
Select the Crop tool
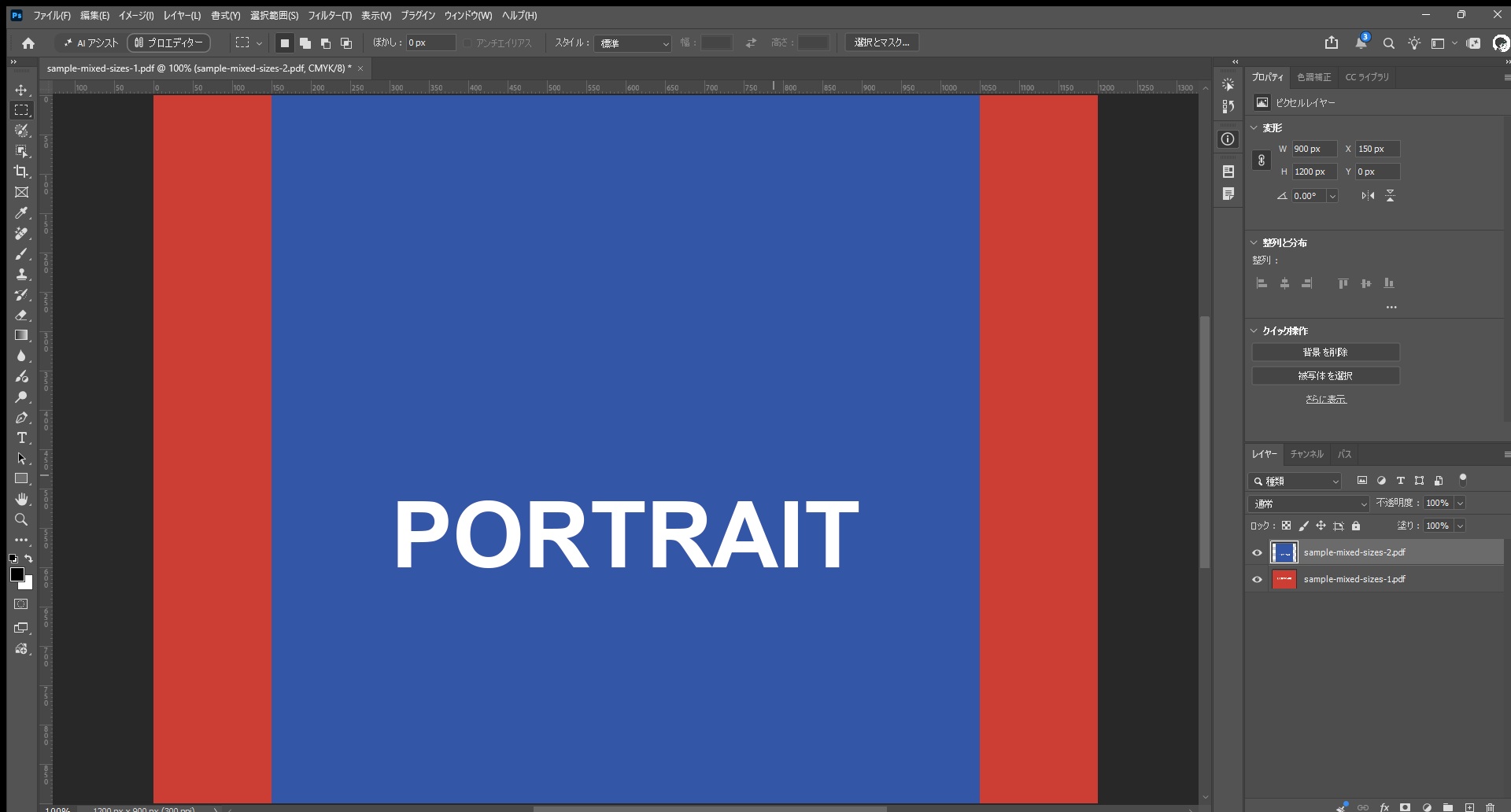(x=21, y=172)
